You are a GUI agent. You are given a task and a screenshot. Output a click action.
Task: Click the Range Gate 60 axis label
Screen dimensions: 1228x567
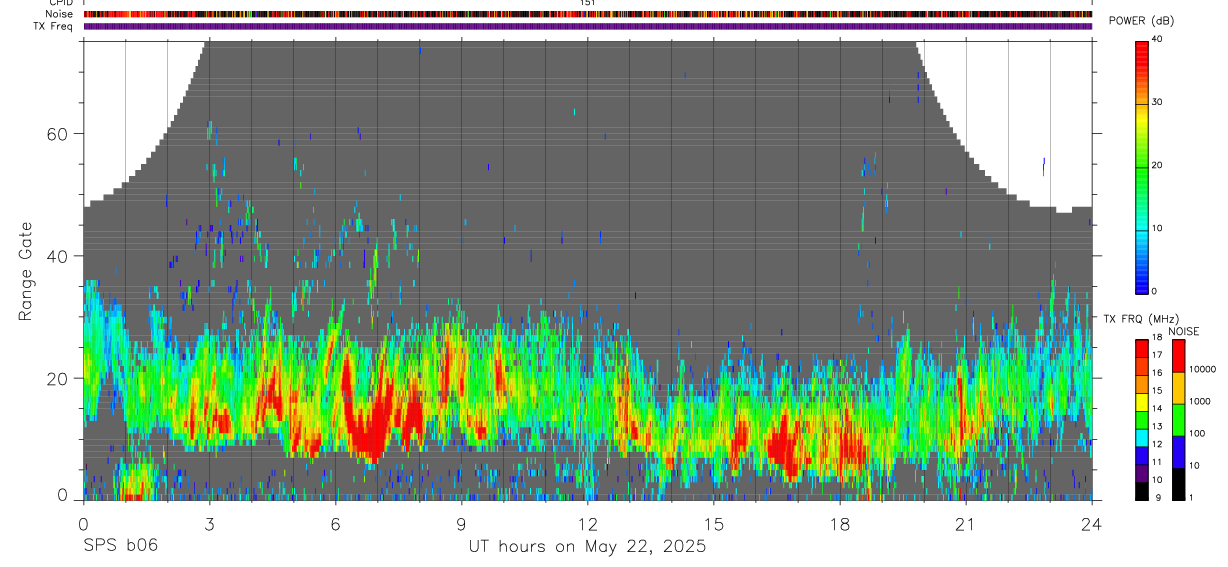tap(63, 134)
